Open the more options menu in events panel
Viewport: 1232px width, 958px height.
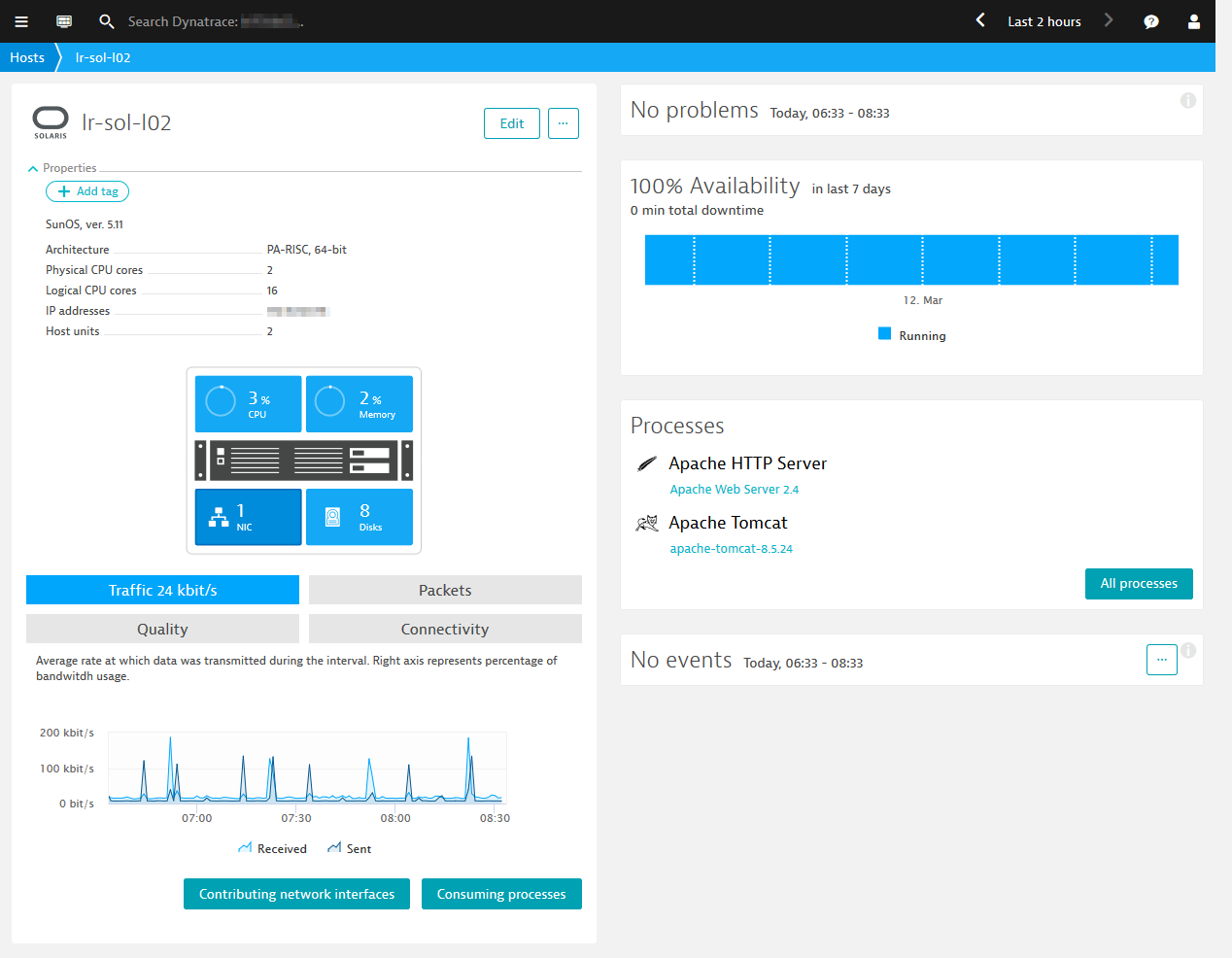tap(1162, 660)
